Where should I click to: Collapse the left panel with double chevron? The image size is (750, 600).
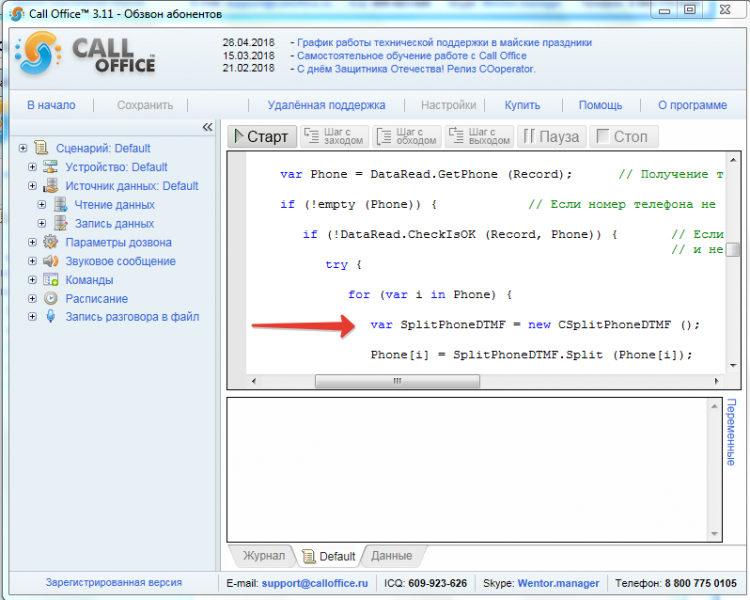[207, 127]
